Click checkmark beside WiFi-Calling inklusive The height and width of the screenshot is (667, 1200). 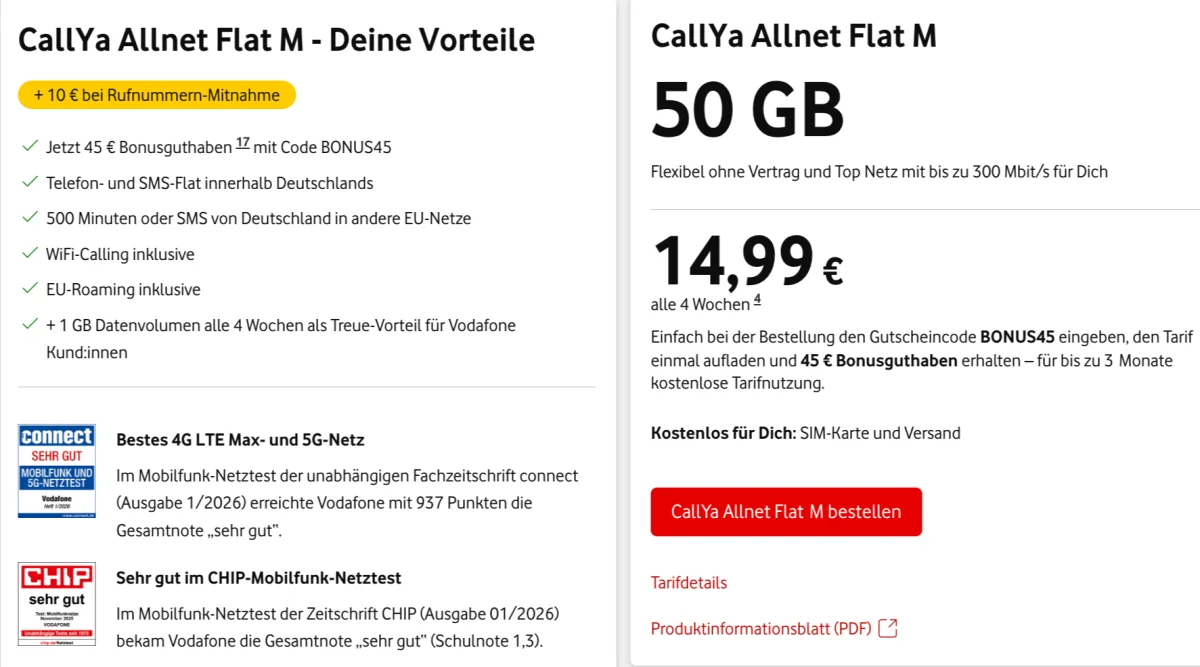tap(29, 254)
